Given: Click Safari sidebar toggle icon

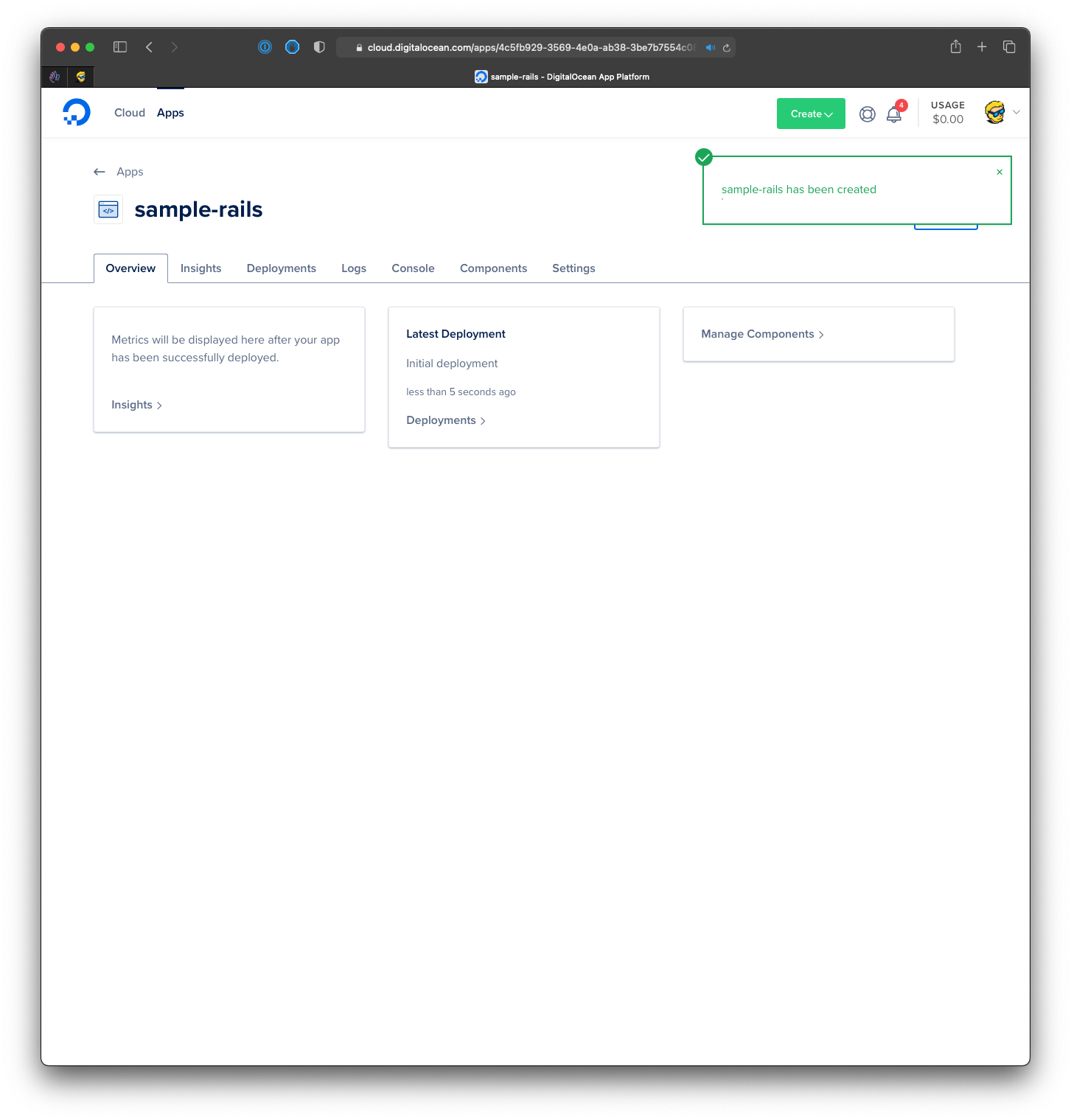Looking at the screenshot, I should (120, 47).
